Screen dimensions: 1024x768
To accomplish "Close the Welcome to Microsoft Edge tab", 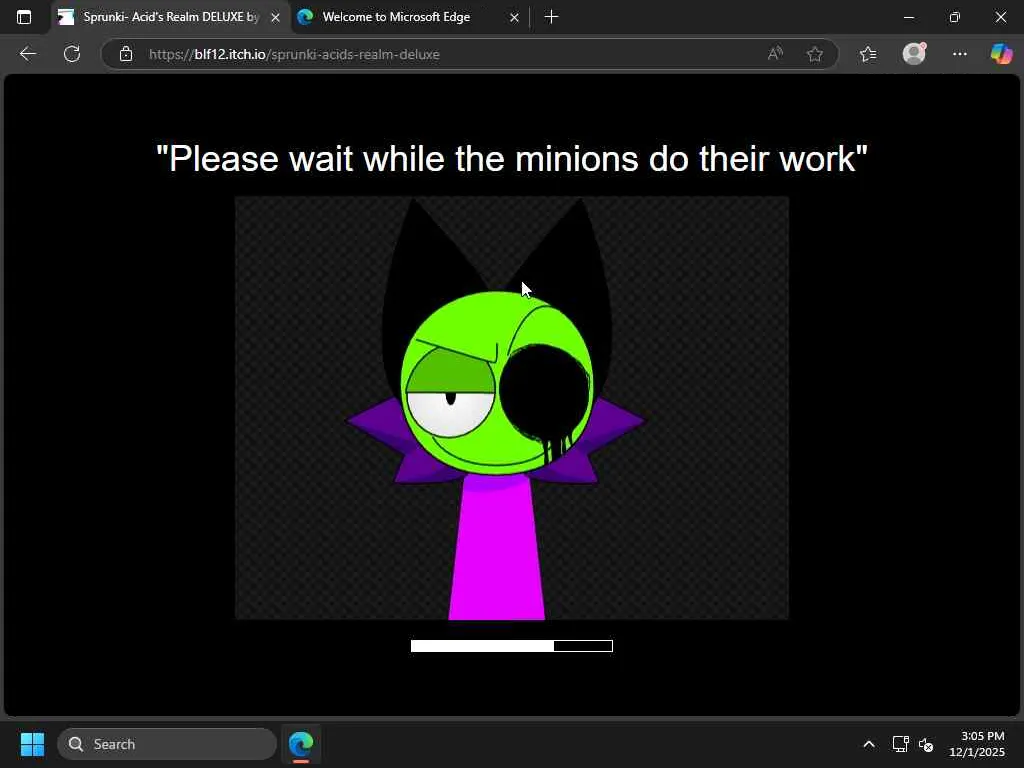I will tap(514, 18).
